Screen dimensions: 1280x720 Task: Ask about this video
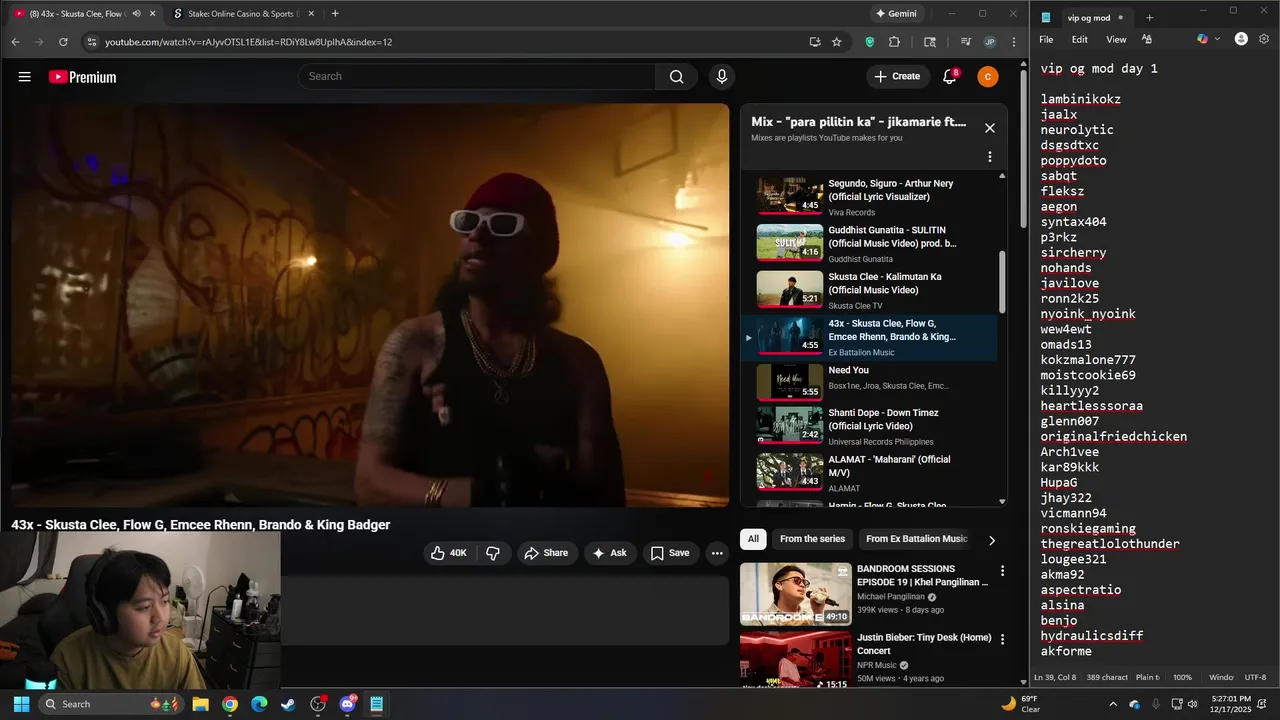tap(610, 553)
